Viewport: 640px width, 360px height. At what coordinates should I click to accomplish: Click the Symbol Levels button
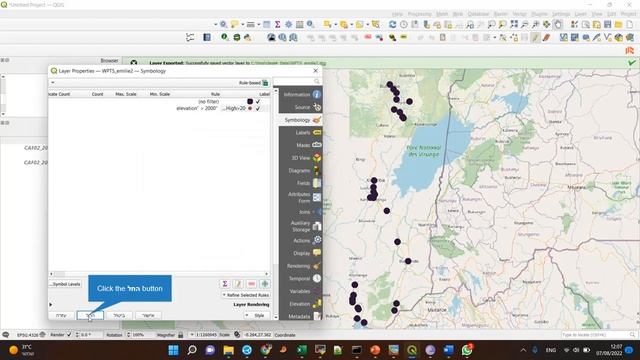click(x=65, y=284)
